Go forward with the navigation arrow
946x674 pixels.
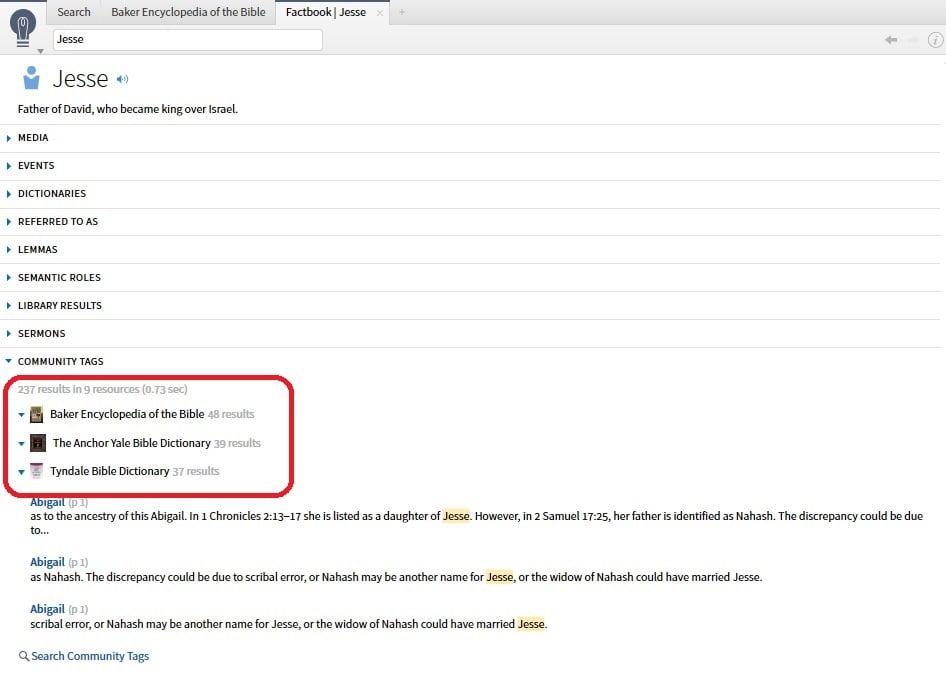[913, 40]
